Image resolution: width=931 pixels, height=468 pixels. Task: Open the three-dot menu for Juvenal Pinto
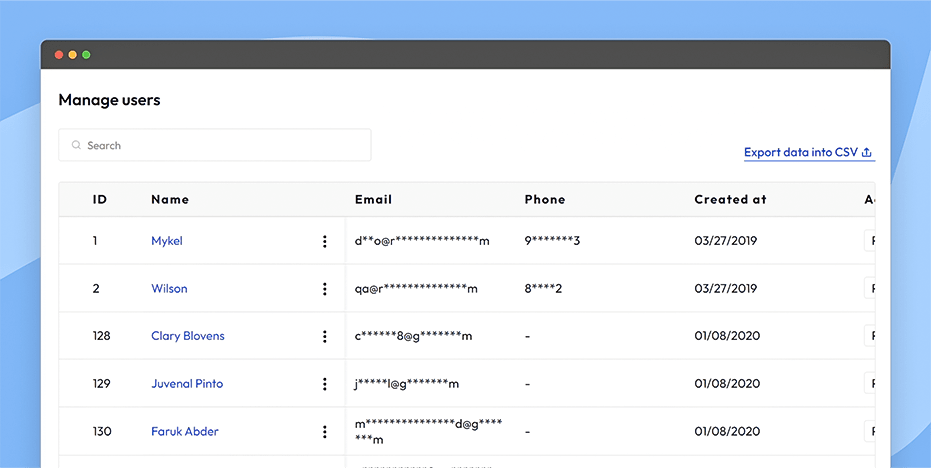[324, 384]
